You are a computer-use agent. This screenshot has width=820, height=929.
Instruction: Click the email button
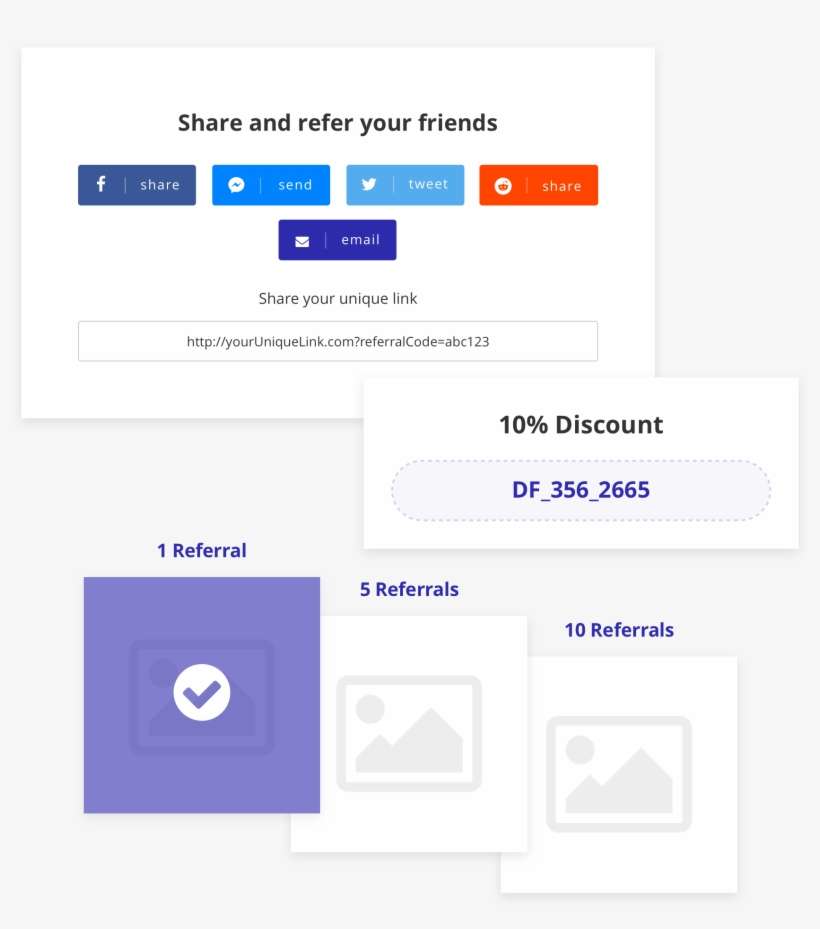click(x=337, y=240)
